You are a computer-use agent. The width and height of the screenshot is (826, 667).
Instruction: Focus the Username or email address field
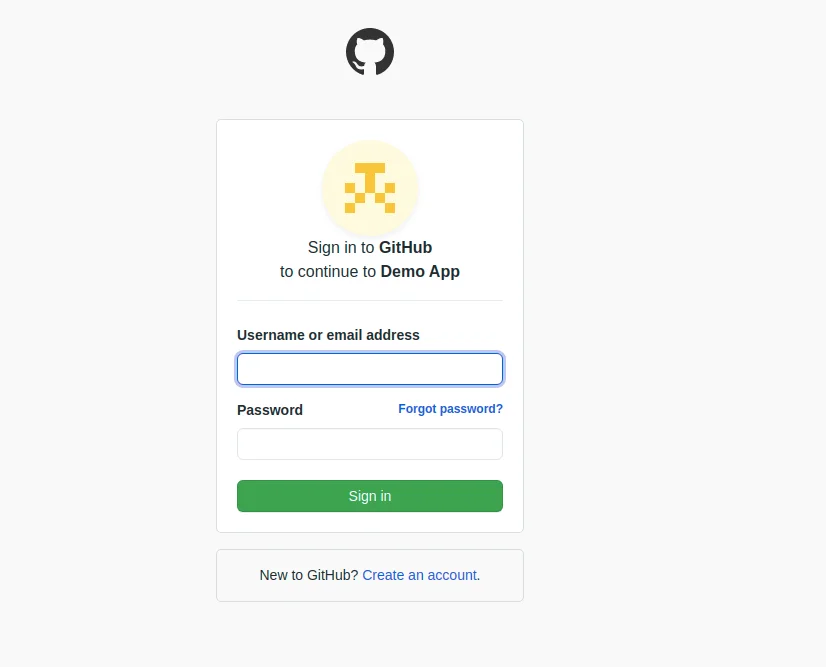(x=370, y=369)
